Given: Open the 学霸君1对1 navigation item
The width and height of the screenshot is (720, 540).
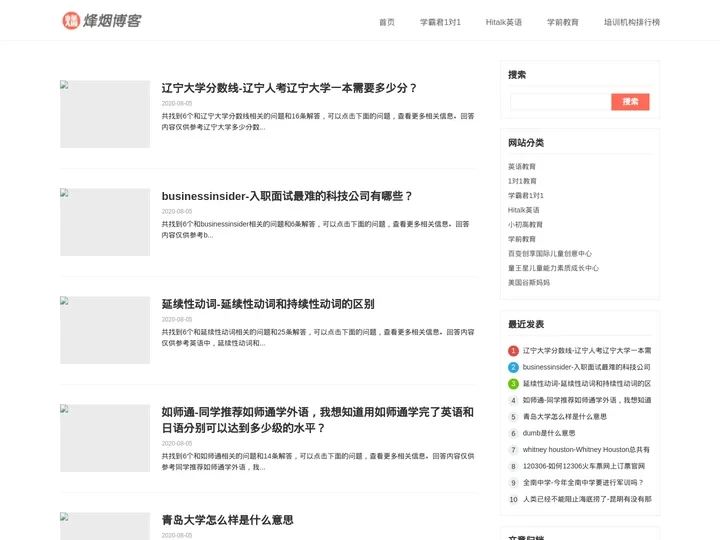Looking at the screenshot, I should [440, 22].
